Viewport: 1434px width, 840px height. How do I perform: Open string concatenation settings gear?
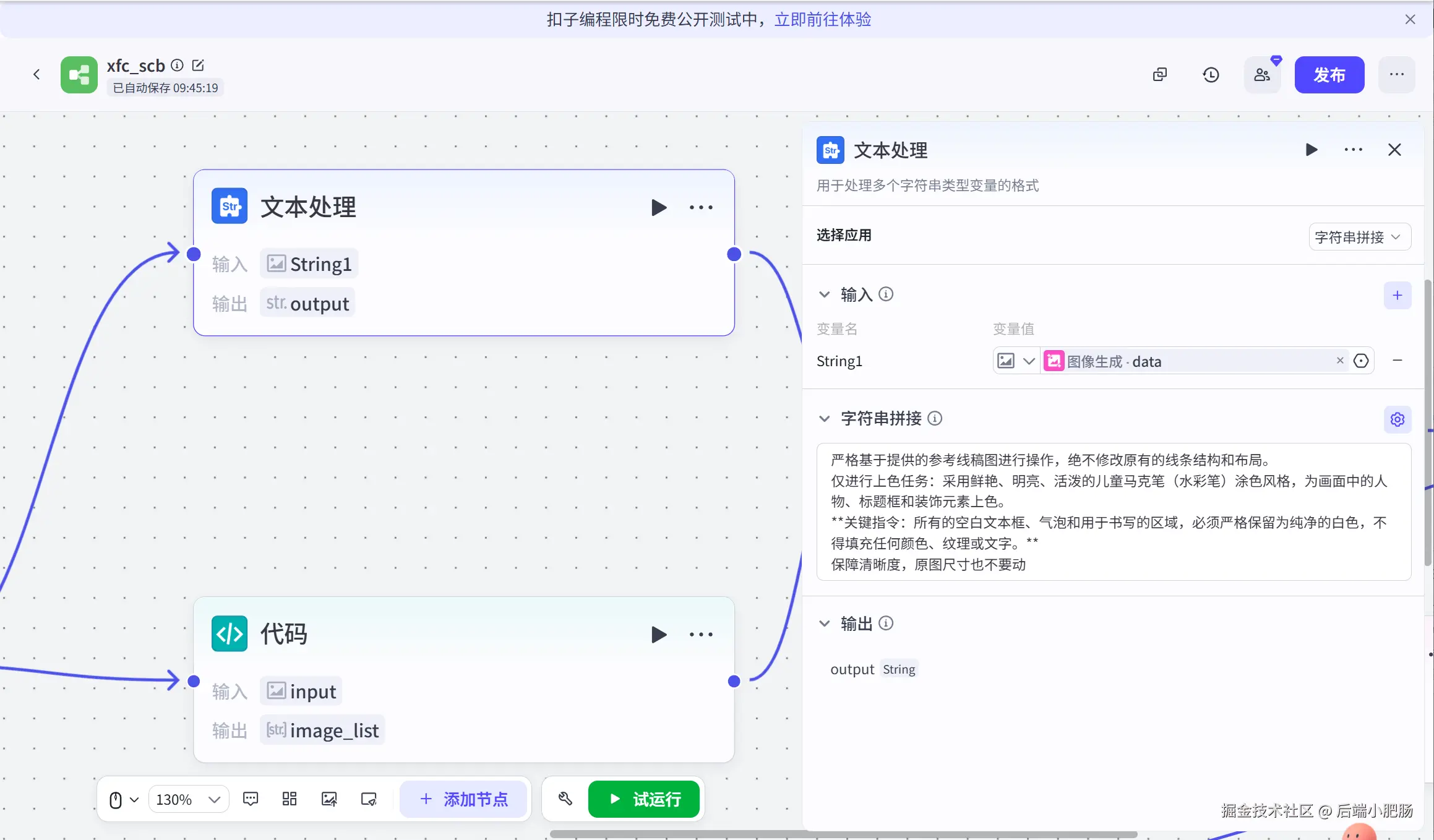(1397, 419)
